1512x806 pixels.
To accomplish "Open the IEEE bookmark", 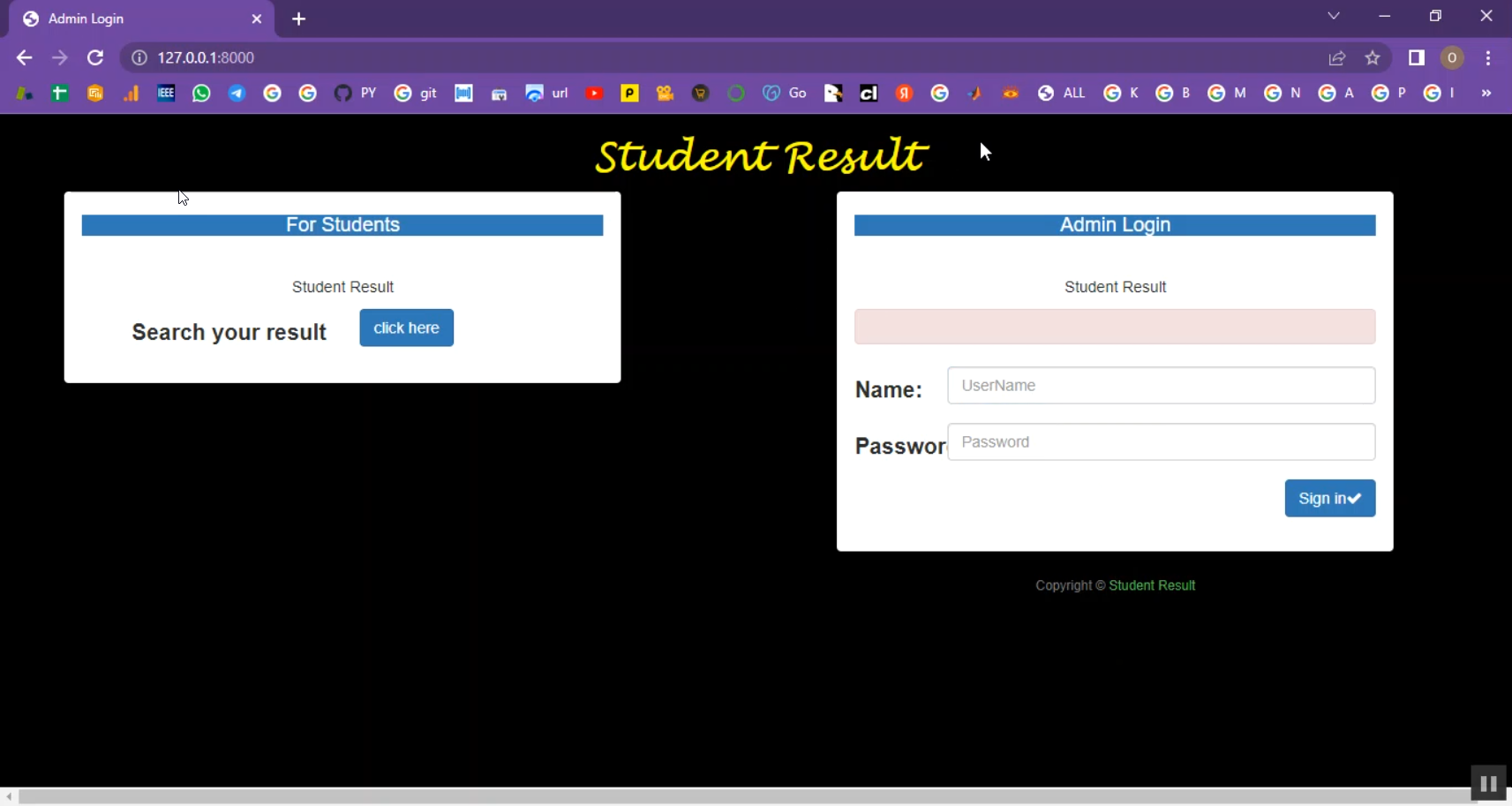I will click(166, 94).
